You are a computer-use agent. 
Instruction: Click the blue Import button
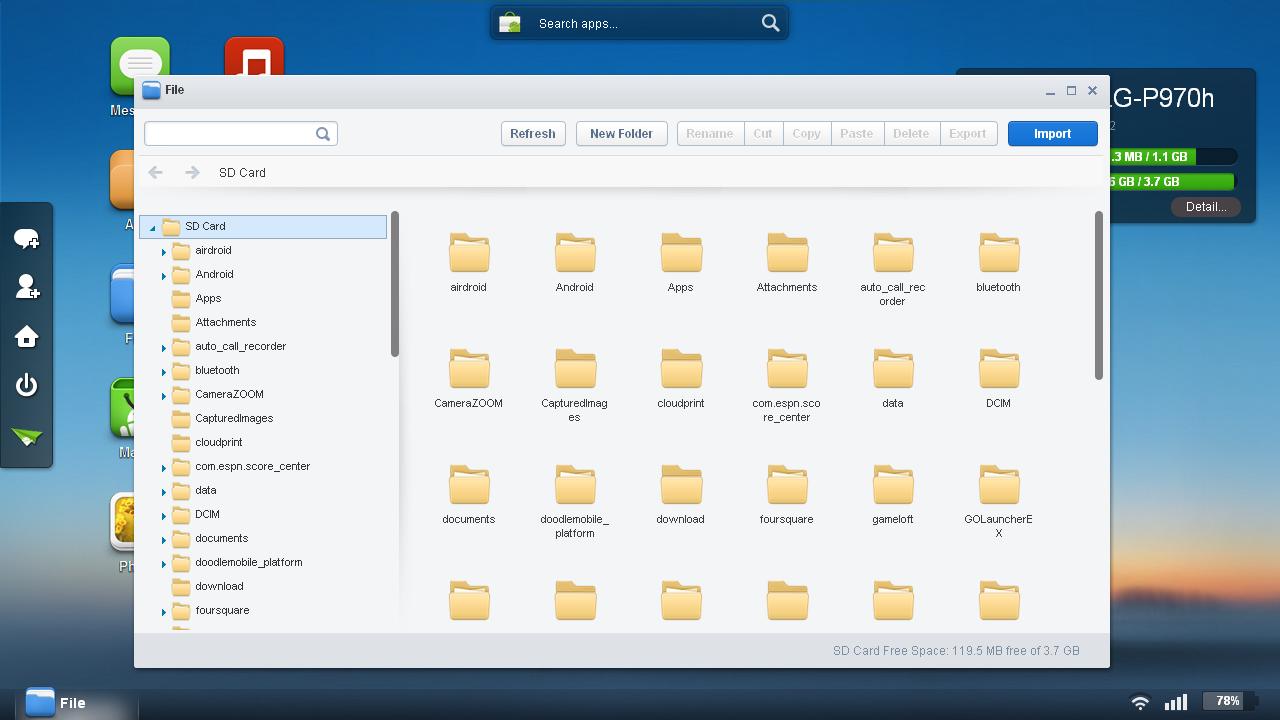pos(1052,133)
